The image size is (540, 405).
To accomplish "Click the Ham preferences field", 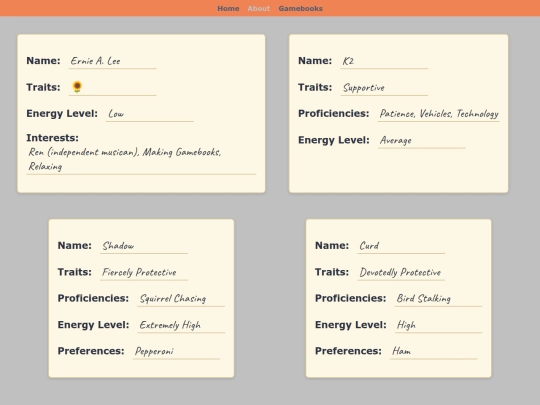I will pyautogui.click(x=434, y=351).
